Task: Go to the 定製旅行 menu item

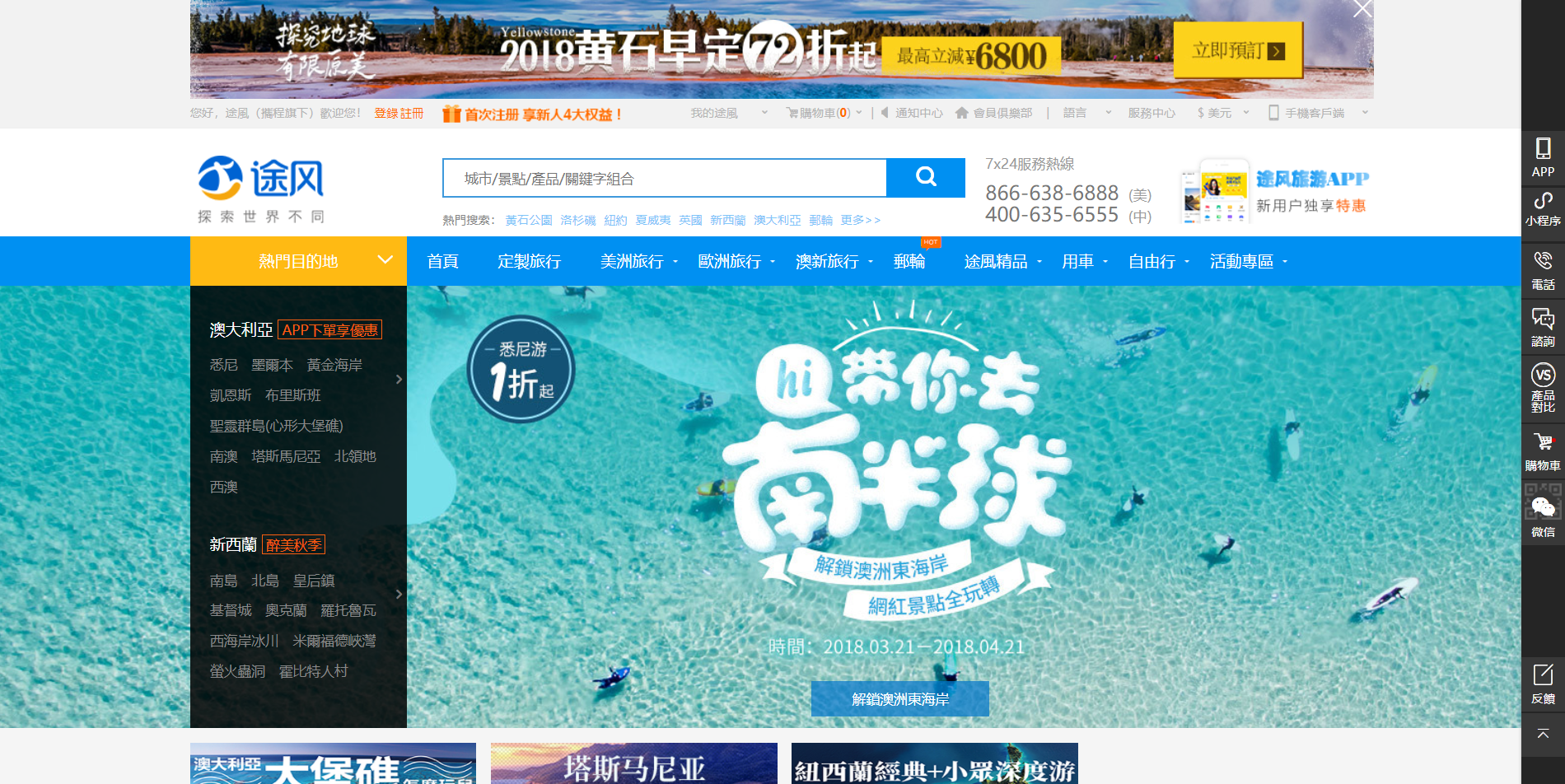Action: (529, 261)
